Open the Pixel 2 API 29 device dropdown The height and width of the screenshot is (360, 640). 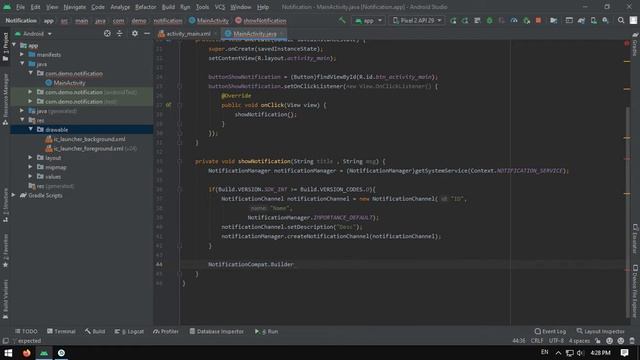pyautogui.click(x=417, y=20)
